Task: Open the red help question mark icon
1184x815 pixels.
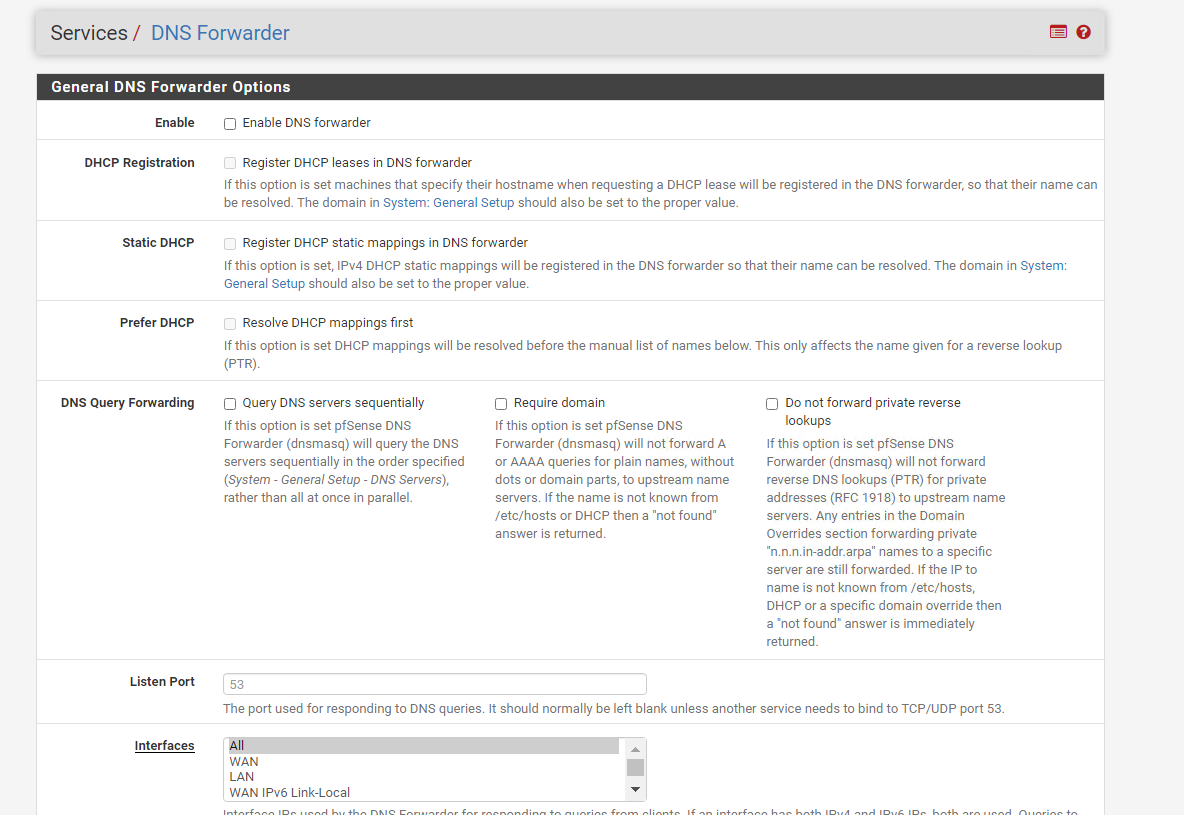Action: [1083, 32]
